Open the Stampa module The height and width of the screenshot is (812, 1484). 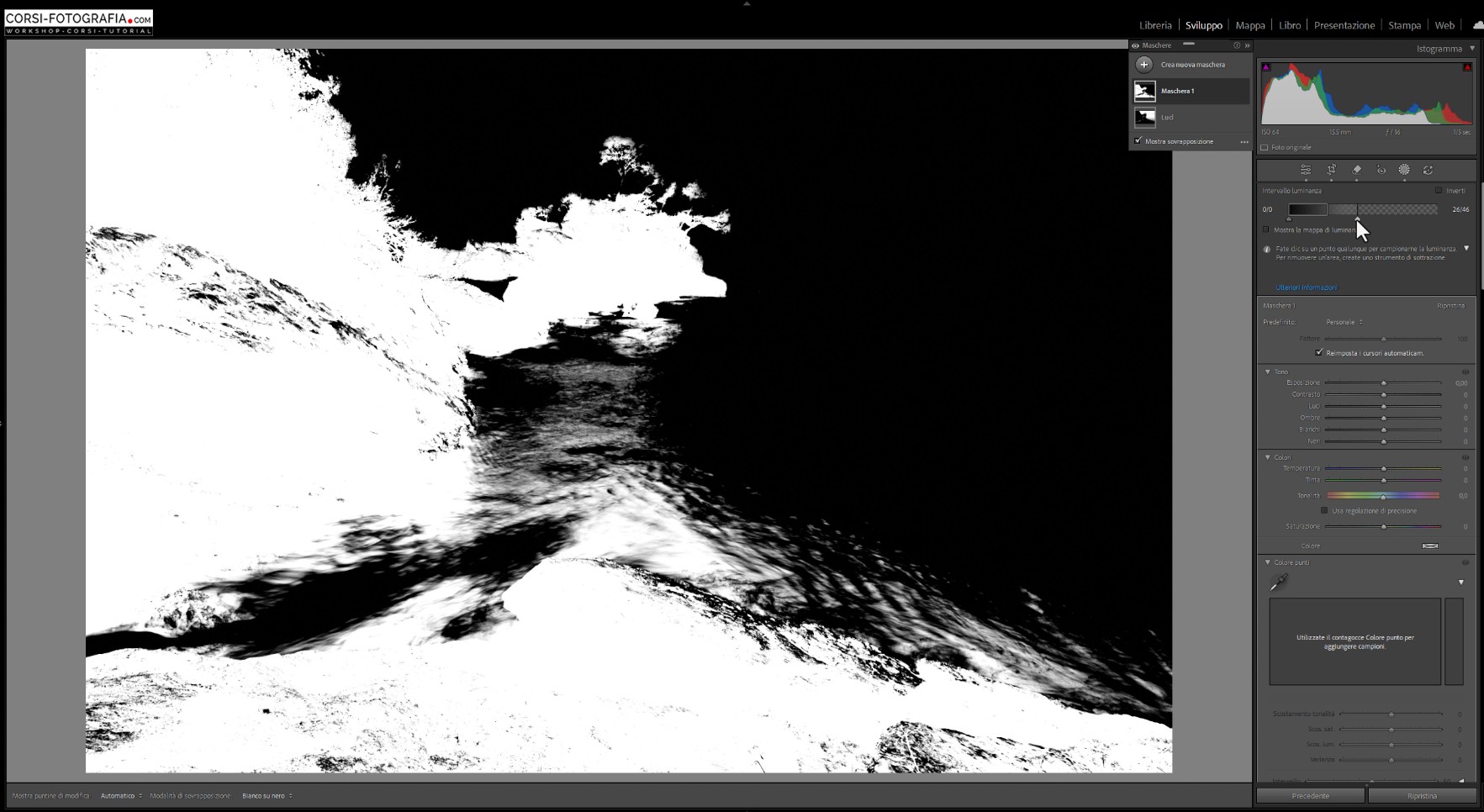[1404, 25]
